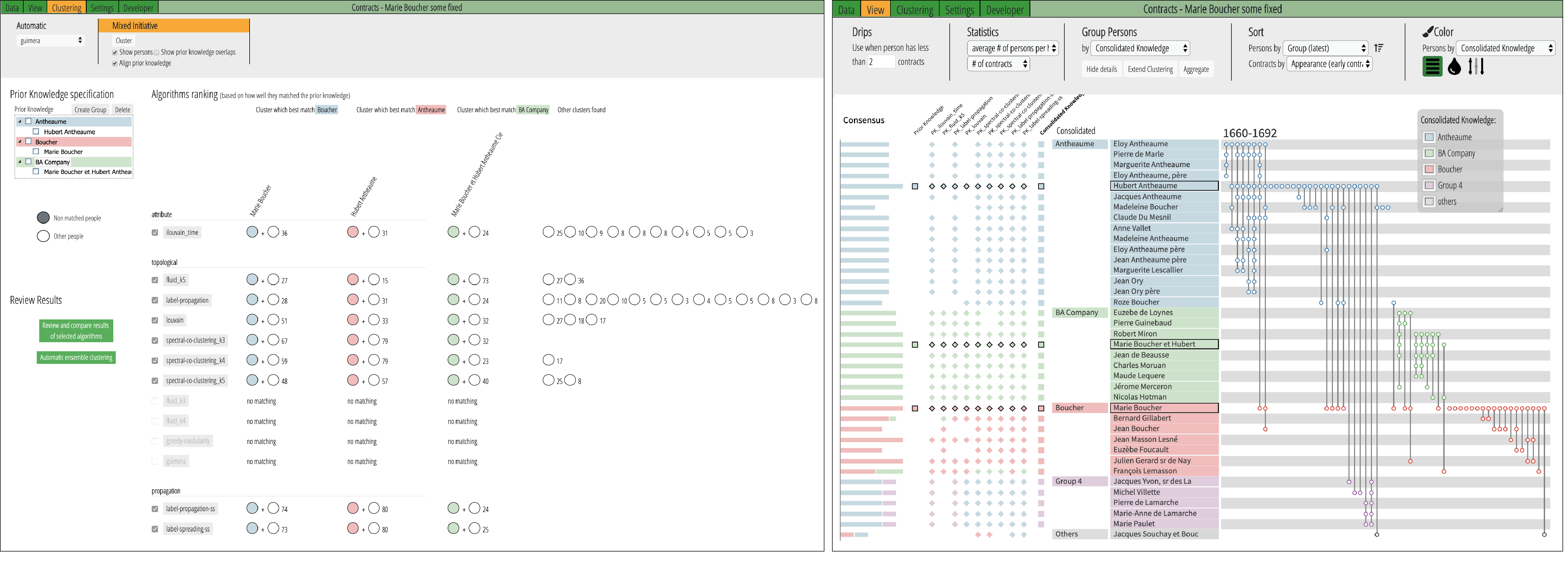Click louvain white circle labeled 51
The width and height of the screenshot is (1568, 562).
[273, 320]
